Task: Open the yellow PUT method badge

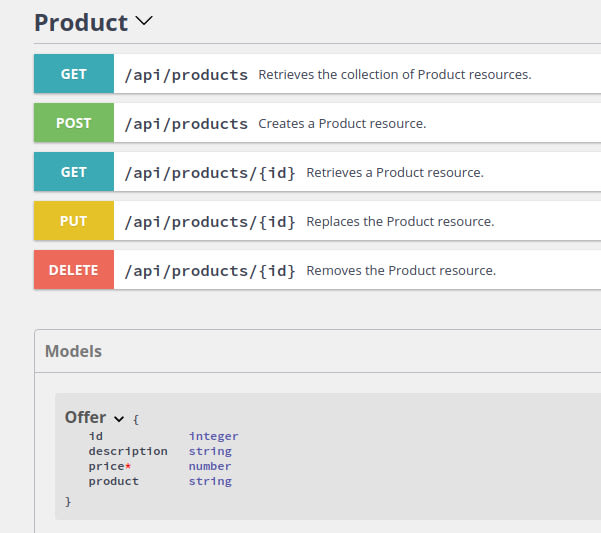Action: [x=74, y=221]
